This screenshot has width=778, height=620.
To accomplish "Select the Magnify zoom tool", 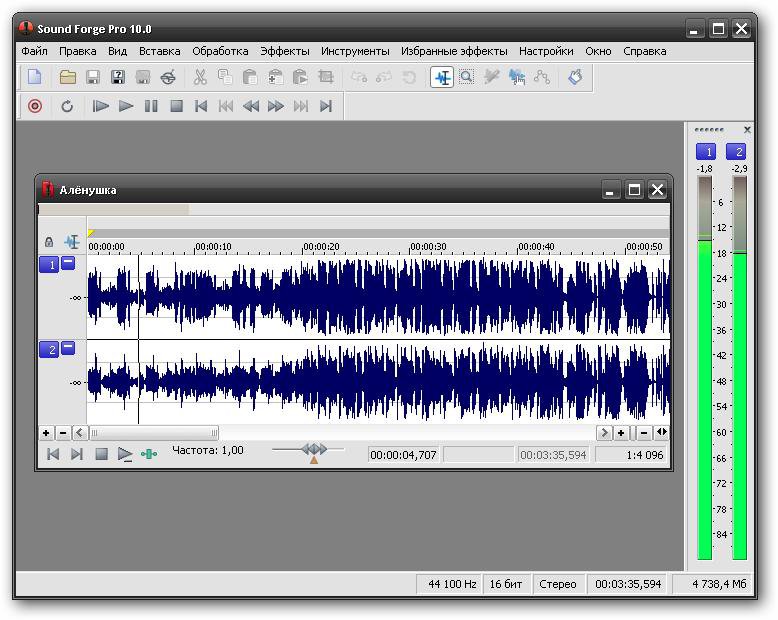I will tap(466, 77).
